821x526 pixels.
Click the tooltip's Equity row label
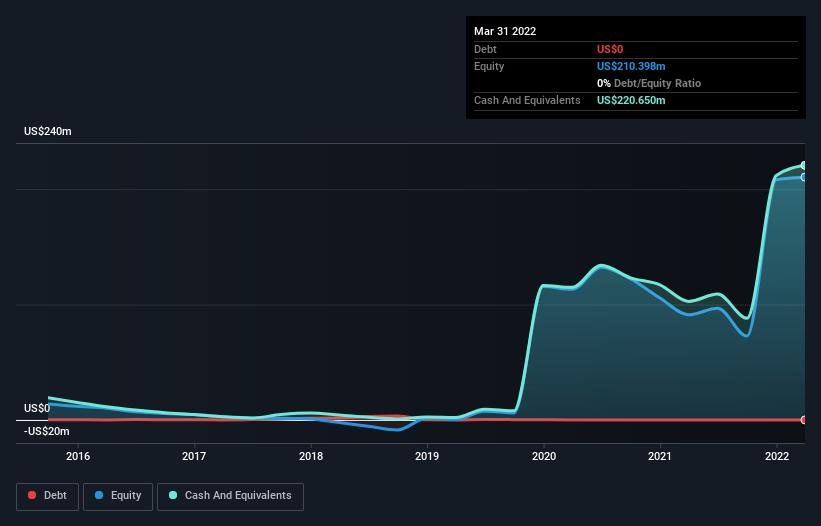(489, 66)
